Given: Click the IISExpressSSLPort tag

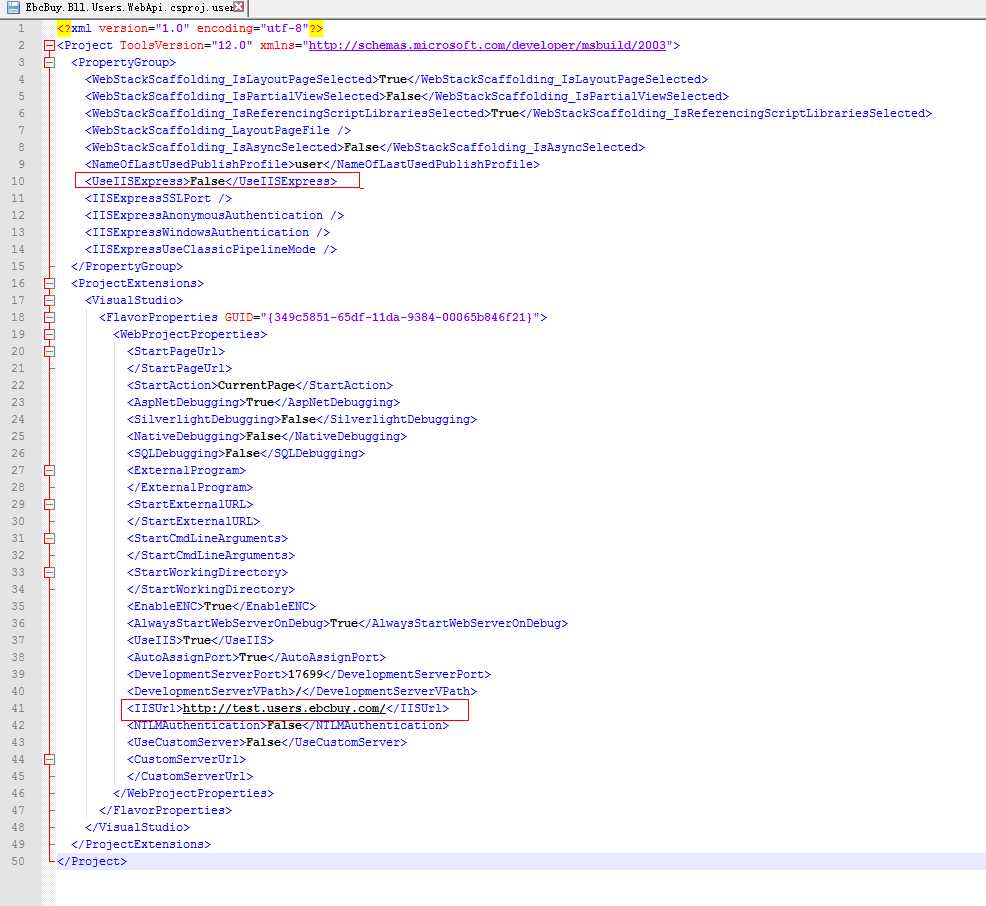Looking at the screenshot, I should (x=158, y=198).
